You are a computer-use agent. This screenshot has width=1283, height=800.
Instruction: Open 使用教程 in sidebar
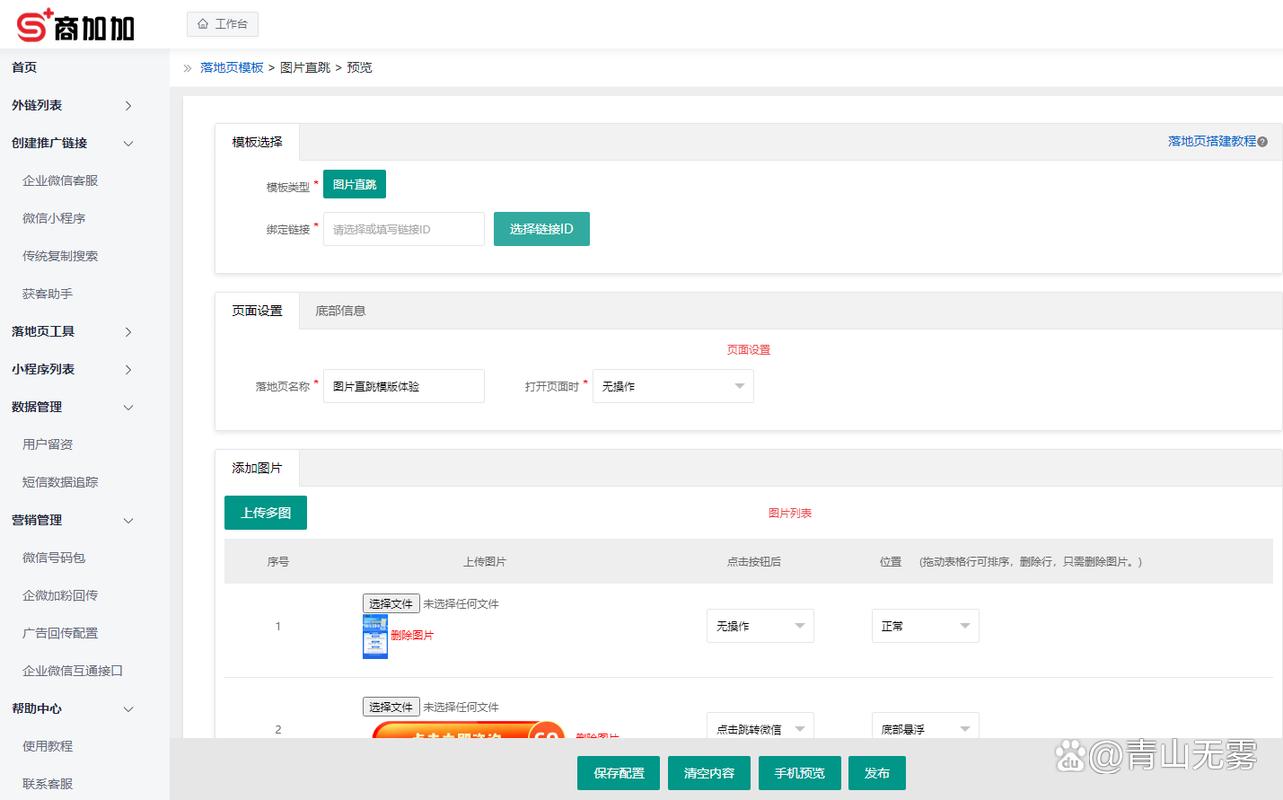[x=47, y=746]
